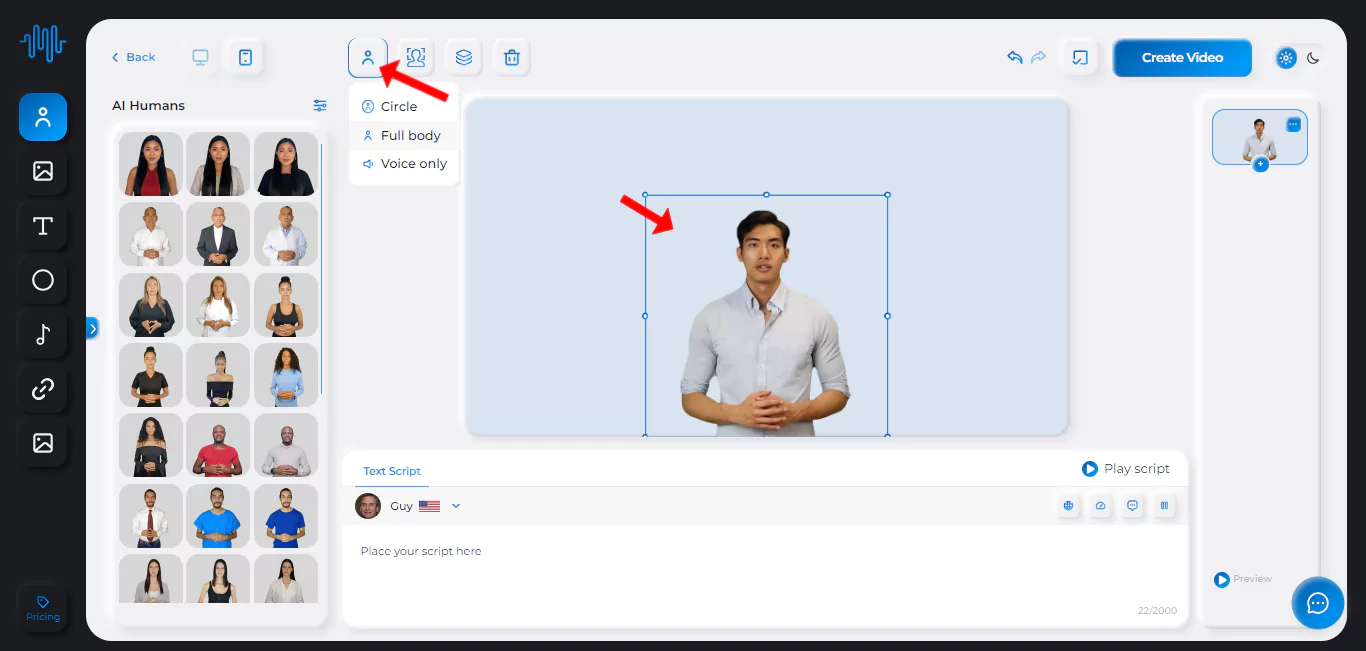Select Circle avatar style option

pos(404,106)
